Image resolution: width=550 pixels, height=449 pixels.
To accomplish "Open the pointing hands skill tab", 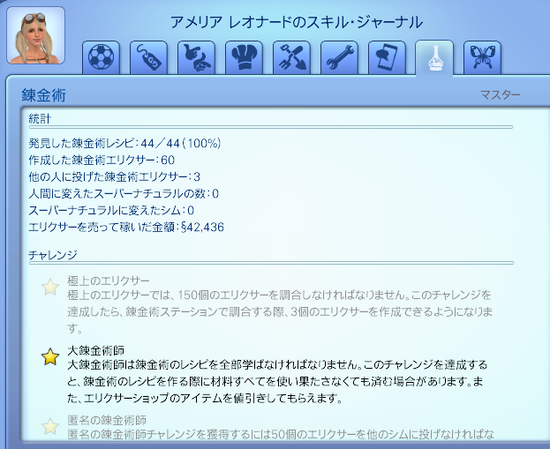I will tap(196, 58).
